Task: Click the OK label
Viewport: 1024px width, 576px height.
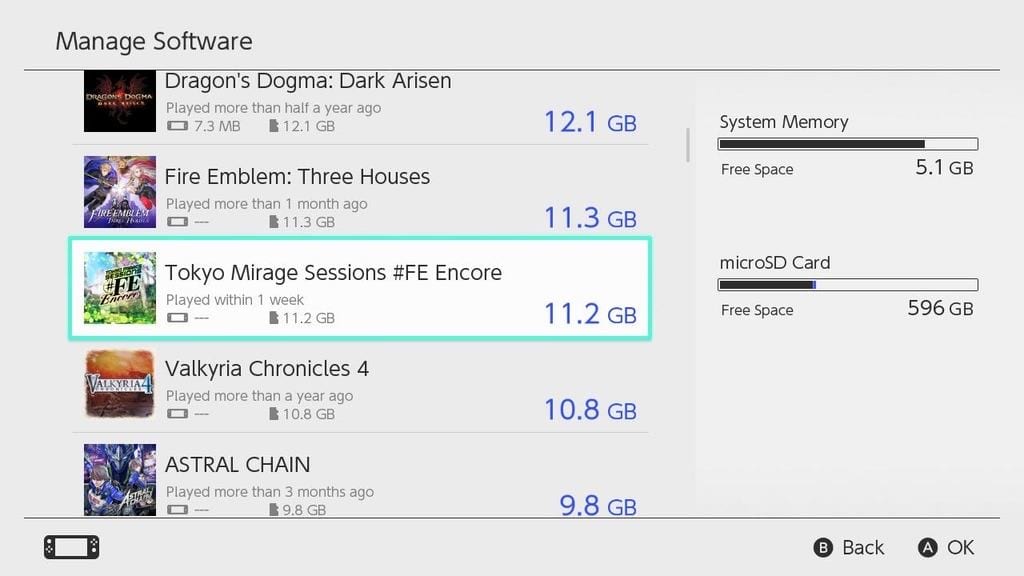Action: 960,547
